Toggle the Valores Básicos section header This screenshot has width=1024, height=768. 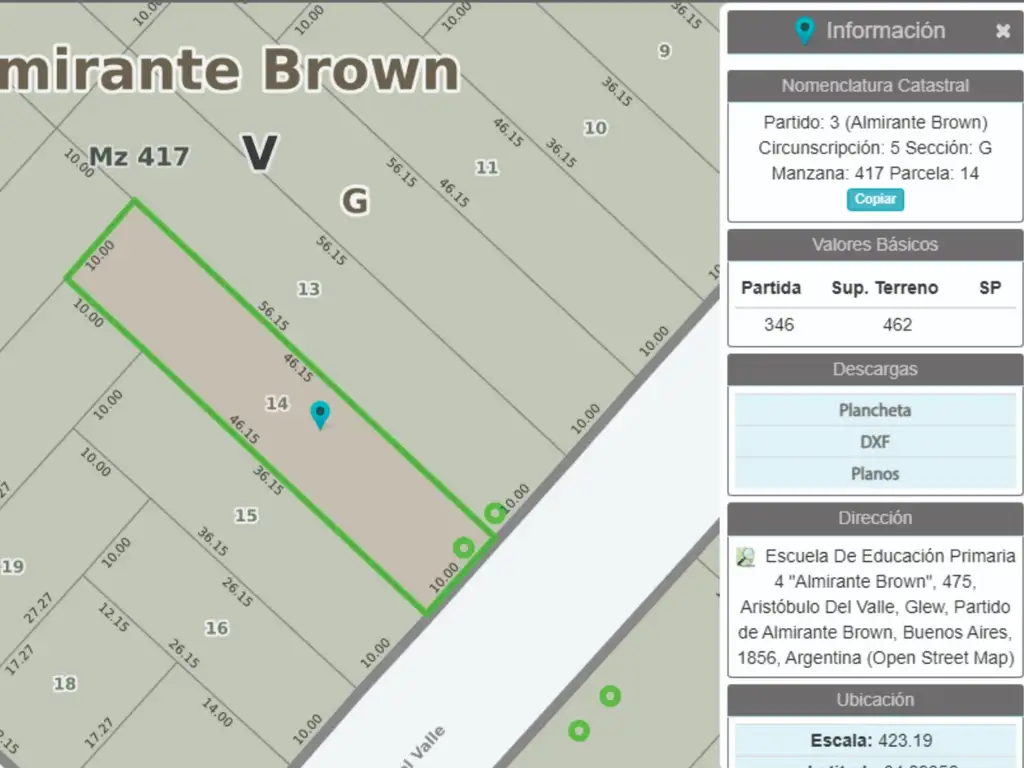pos(874,245)
